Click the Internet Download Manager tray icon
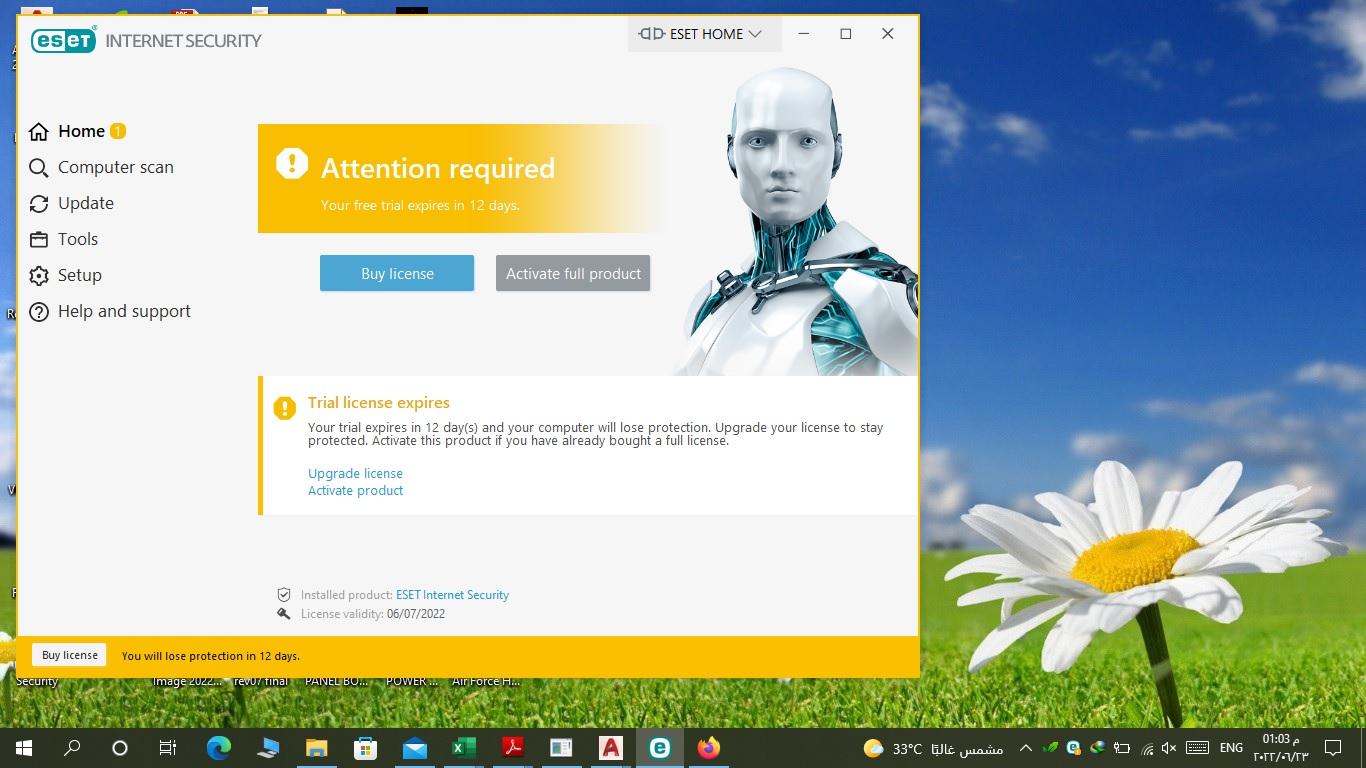The image size is (1366, 768). point(1097,748)
